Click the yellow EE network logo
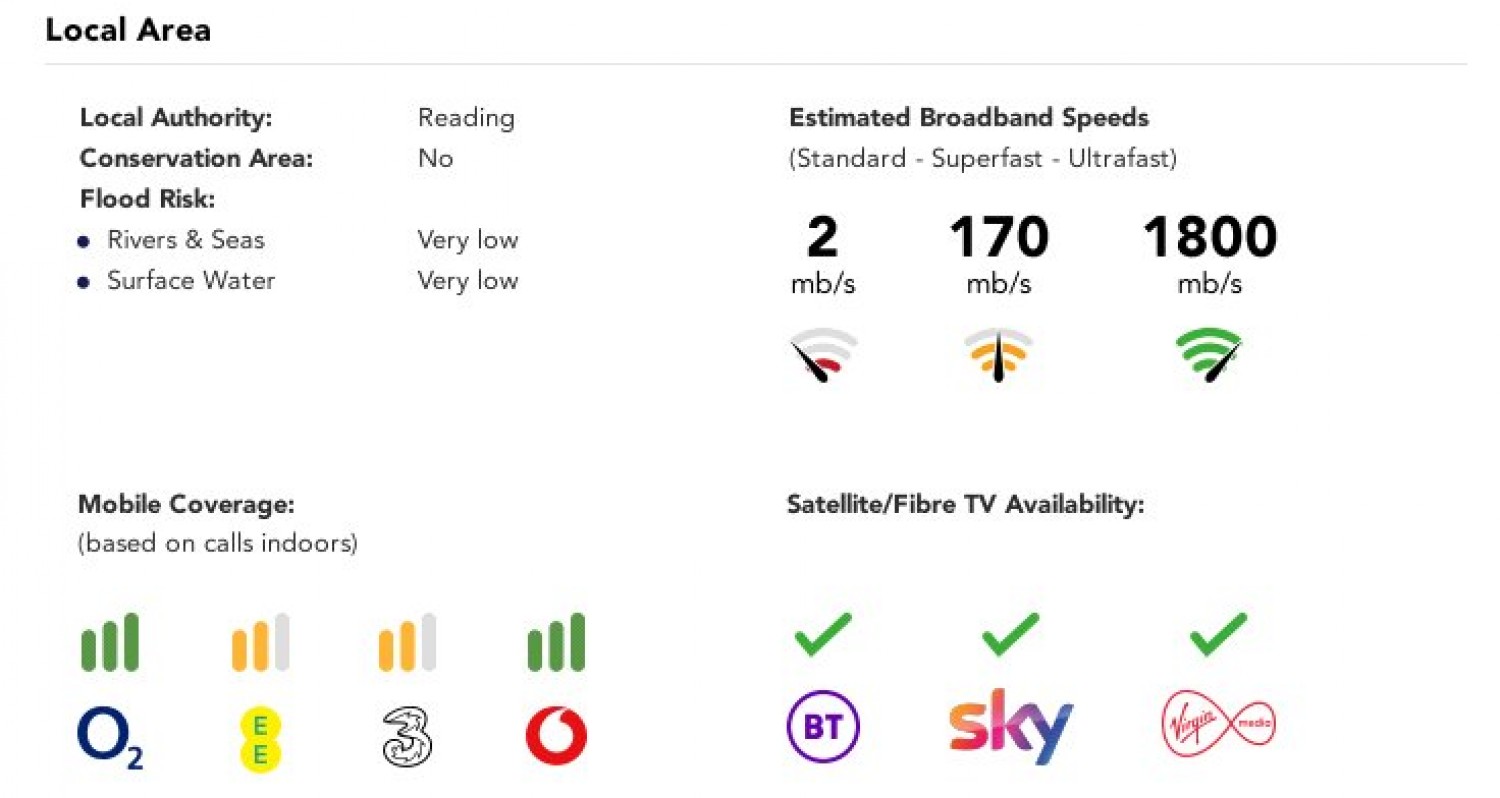The height and width of the screenshot is (798, 1500). coord(260,739)
